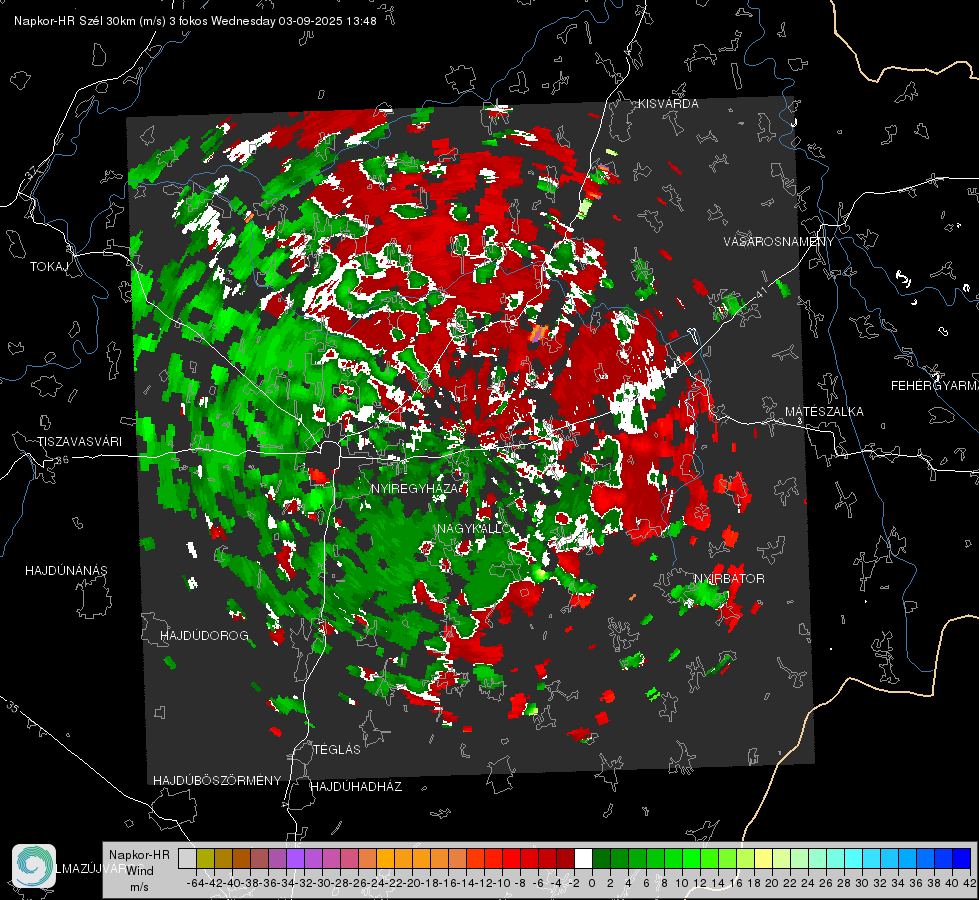Viewport: 979px width, 900px height.
Task: Click the road number 41 label near Vásárosnamény
Action: (x=760, y=292)
